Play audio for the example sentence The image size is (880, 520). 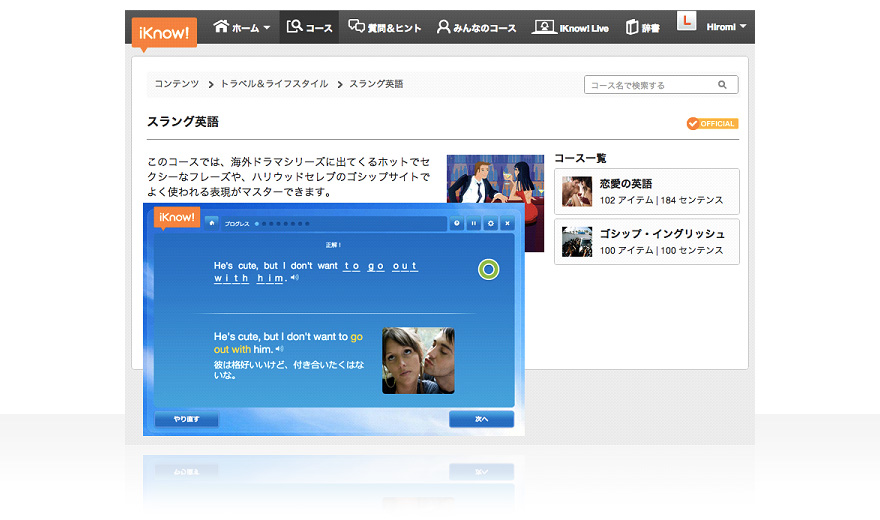tap(279, 349)
